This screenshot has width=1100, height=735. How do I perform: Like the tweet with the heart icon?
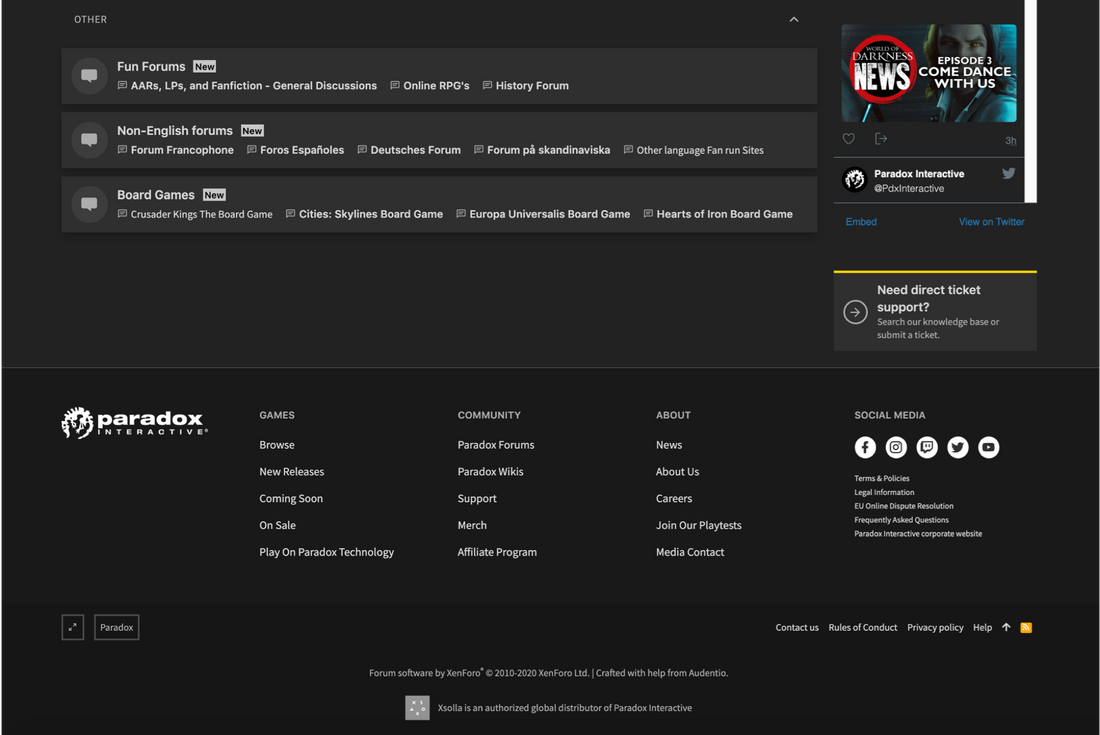coord(849,139)
